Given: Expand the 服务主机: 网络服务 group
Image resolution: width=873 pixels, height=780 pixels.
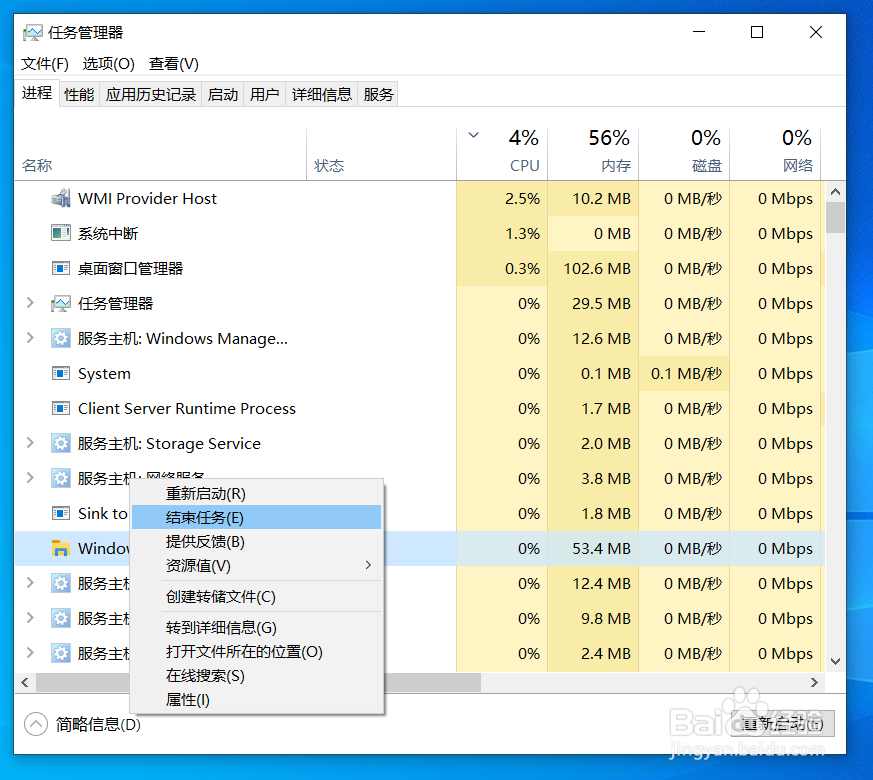Looking at the screenshot, I should pos(30,478).
